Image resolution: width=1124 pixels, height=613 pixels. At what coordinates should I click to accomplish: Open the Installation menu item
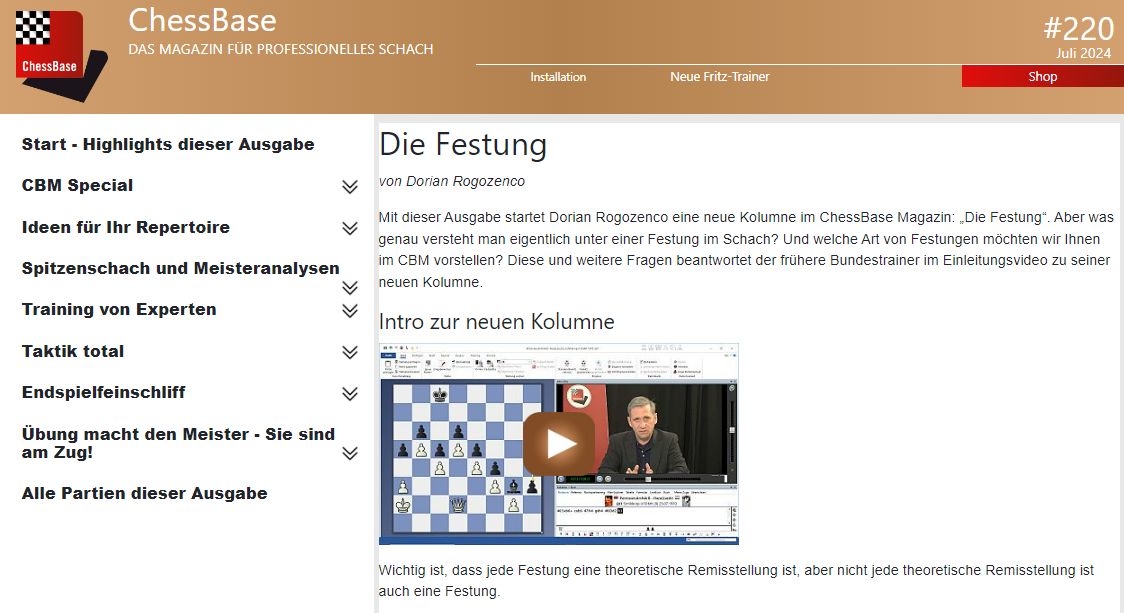(x=558, y=77)
